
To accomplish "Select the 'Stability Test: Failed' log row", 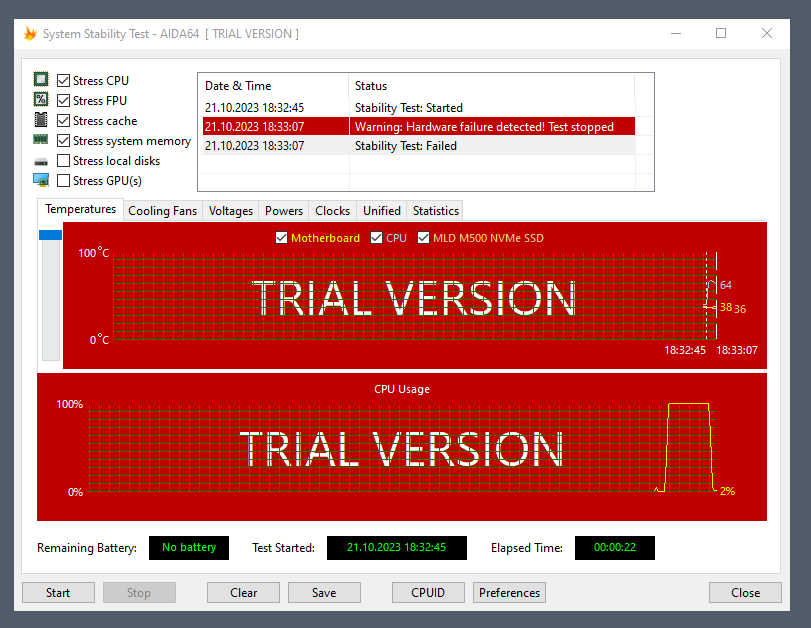I will 419,146.
